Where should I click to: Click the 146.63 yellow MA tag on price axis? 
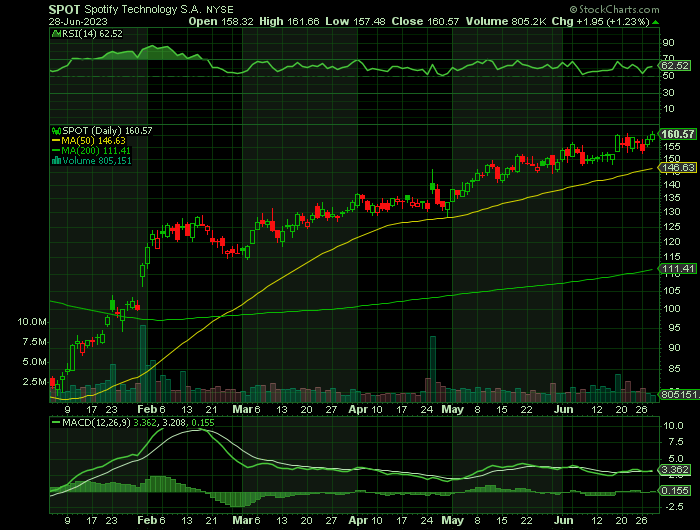[x=678, y=167]
